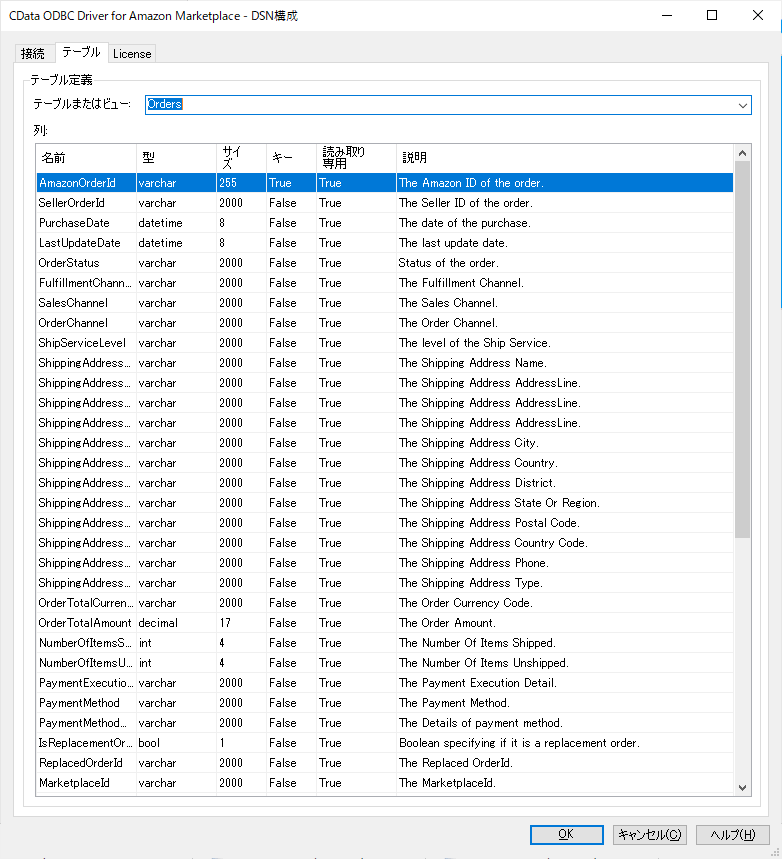Click 'The Shipping Address City.' description
This screenshot has height=859, width=782.
click(x=469, y=443)
